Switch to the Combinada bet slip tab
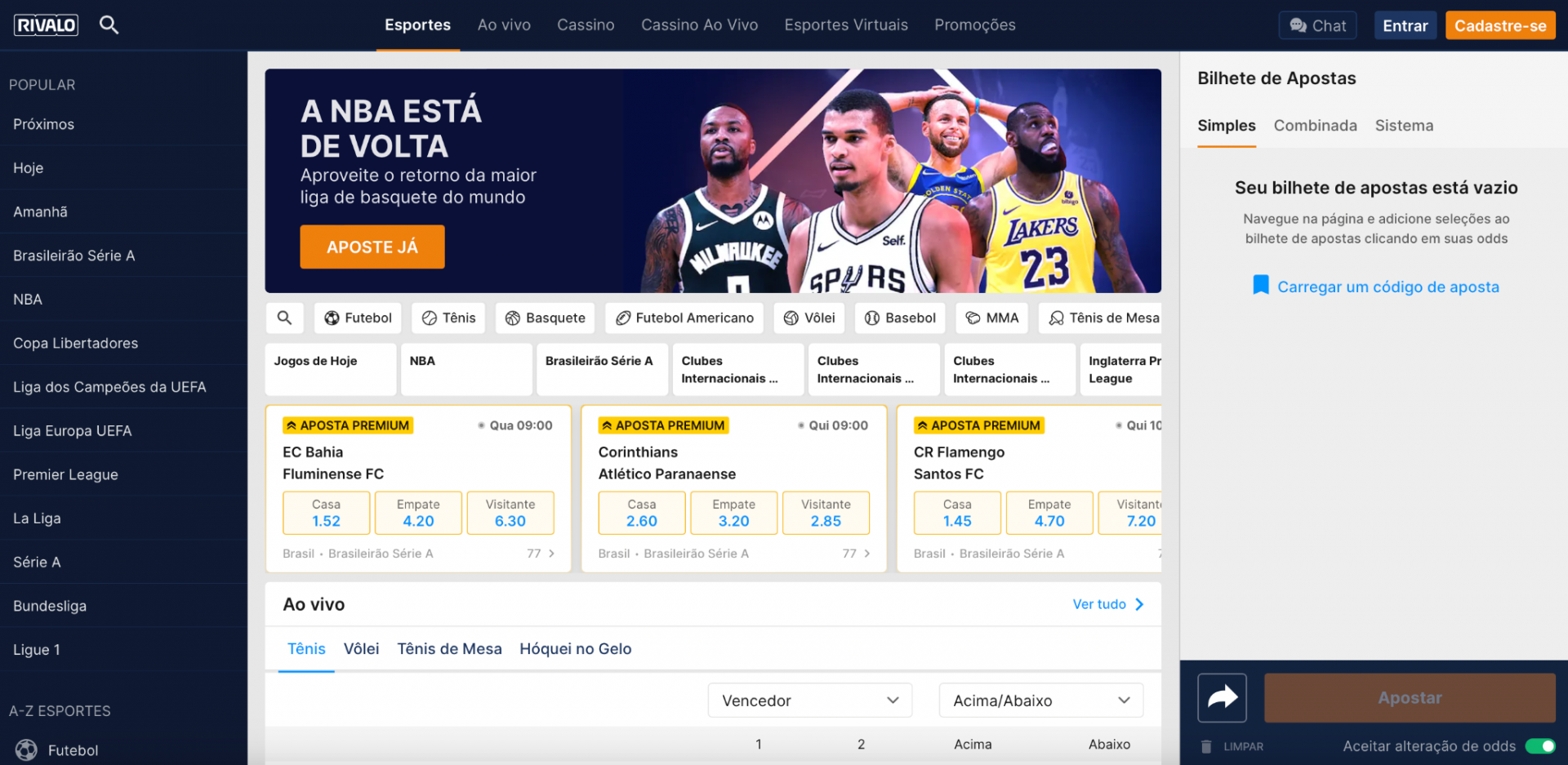The height and width of the screenshot is (765, 1568). point(1315,126)
